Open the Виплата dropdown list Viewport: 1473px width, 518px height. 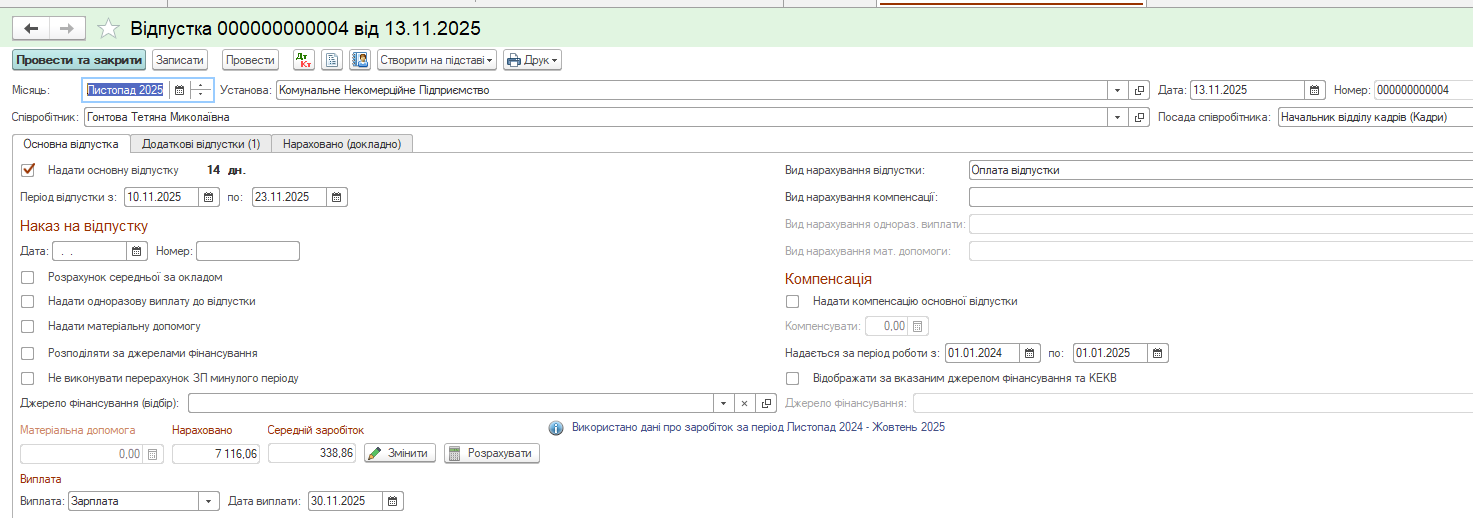(x=209, y=502)
